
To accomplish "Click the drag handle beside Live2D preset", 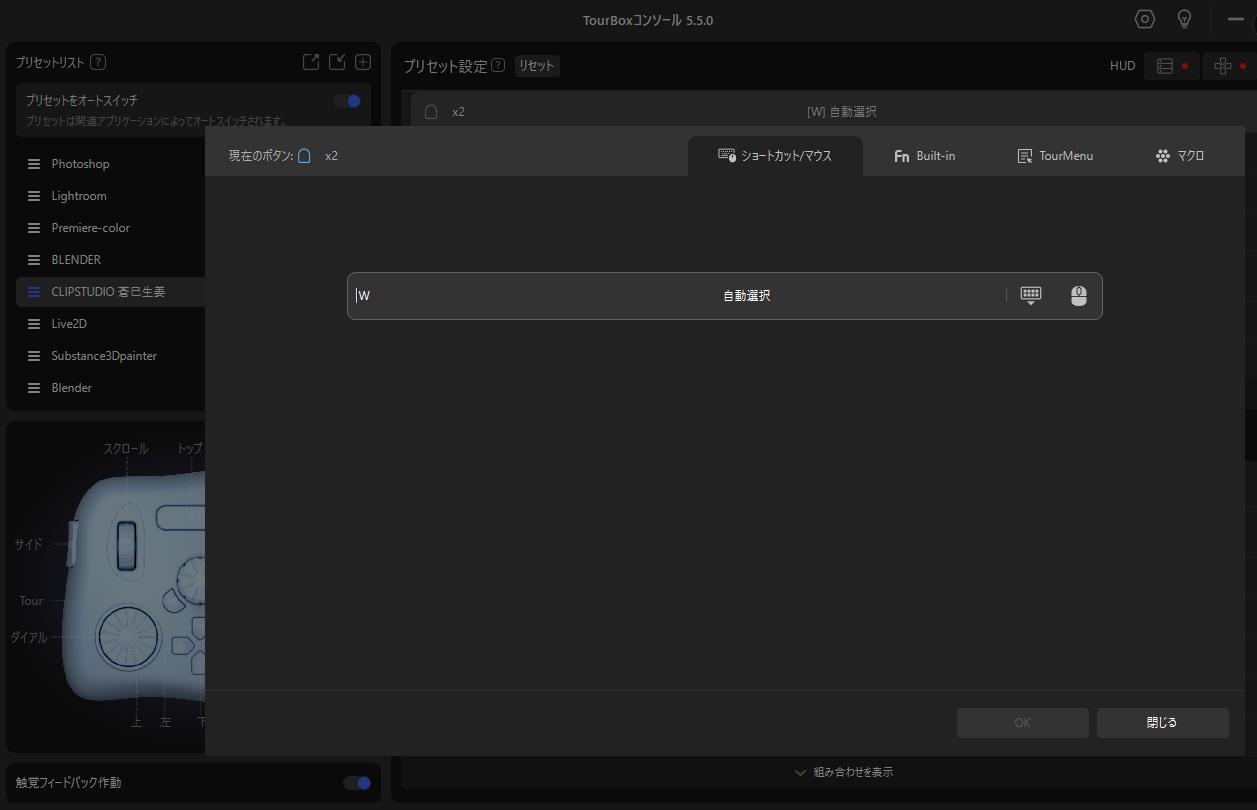I will click(34, 324).
